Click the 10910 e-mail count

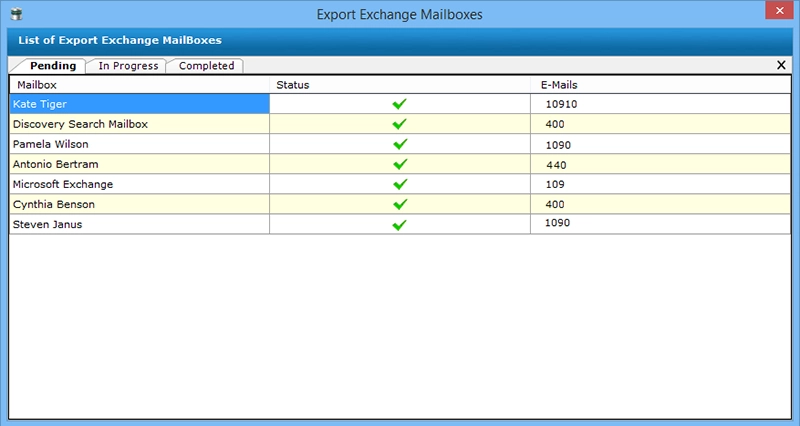click(561, 104)
